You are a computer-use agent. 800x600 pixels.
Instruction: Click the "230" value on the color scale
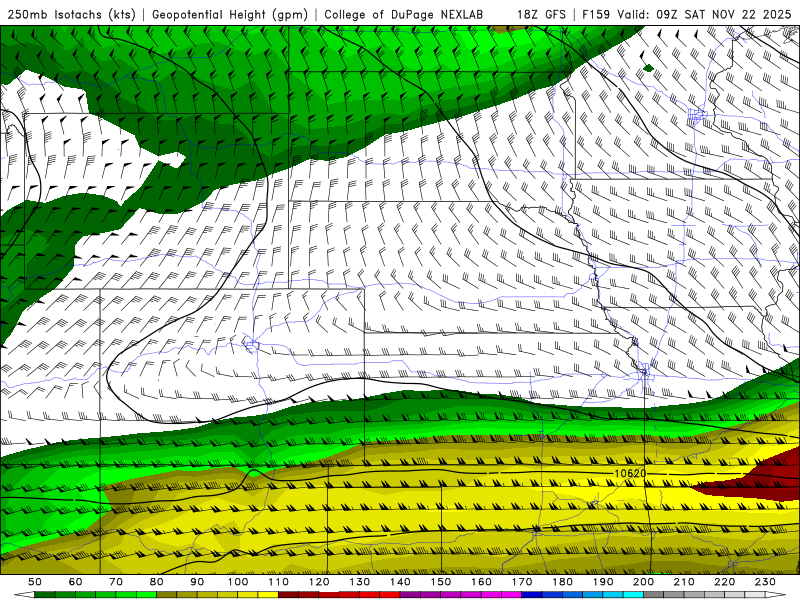coord(765,582)
